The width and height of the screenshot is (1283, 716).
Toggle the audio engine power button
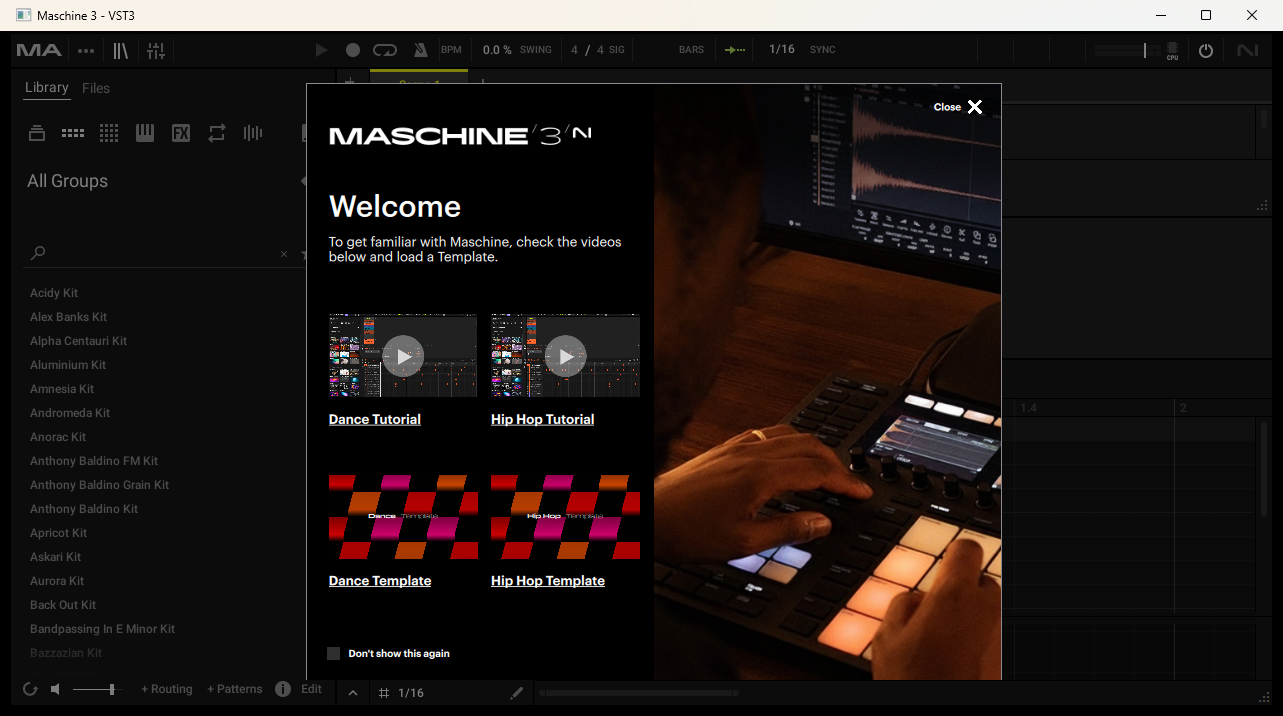(x=1206, y=50)
